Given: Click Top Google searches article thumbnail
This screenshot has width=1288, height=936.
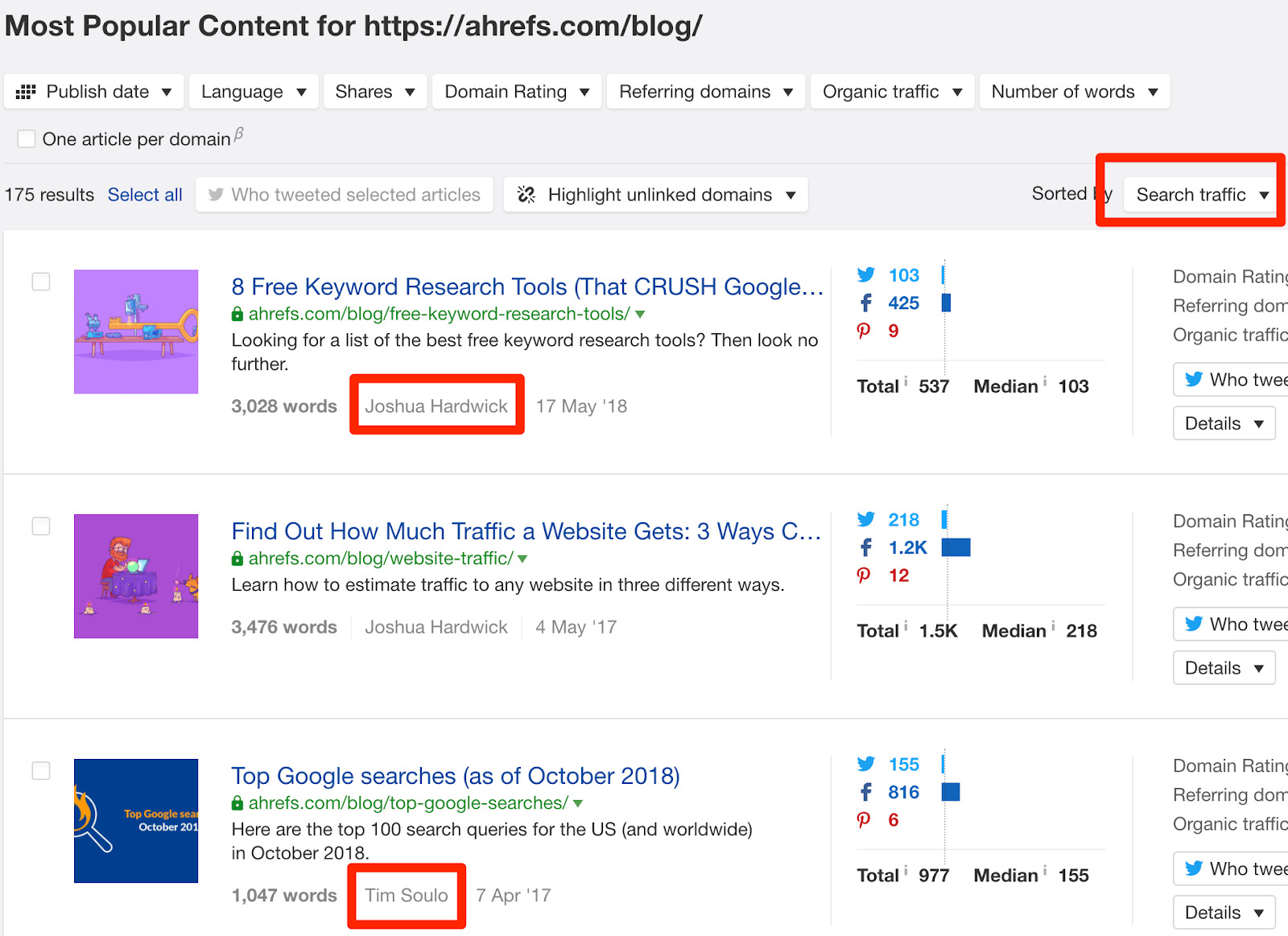Looking at the screenshot, I should 136,821.
